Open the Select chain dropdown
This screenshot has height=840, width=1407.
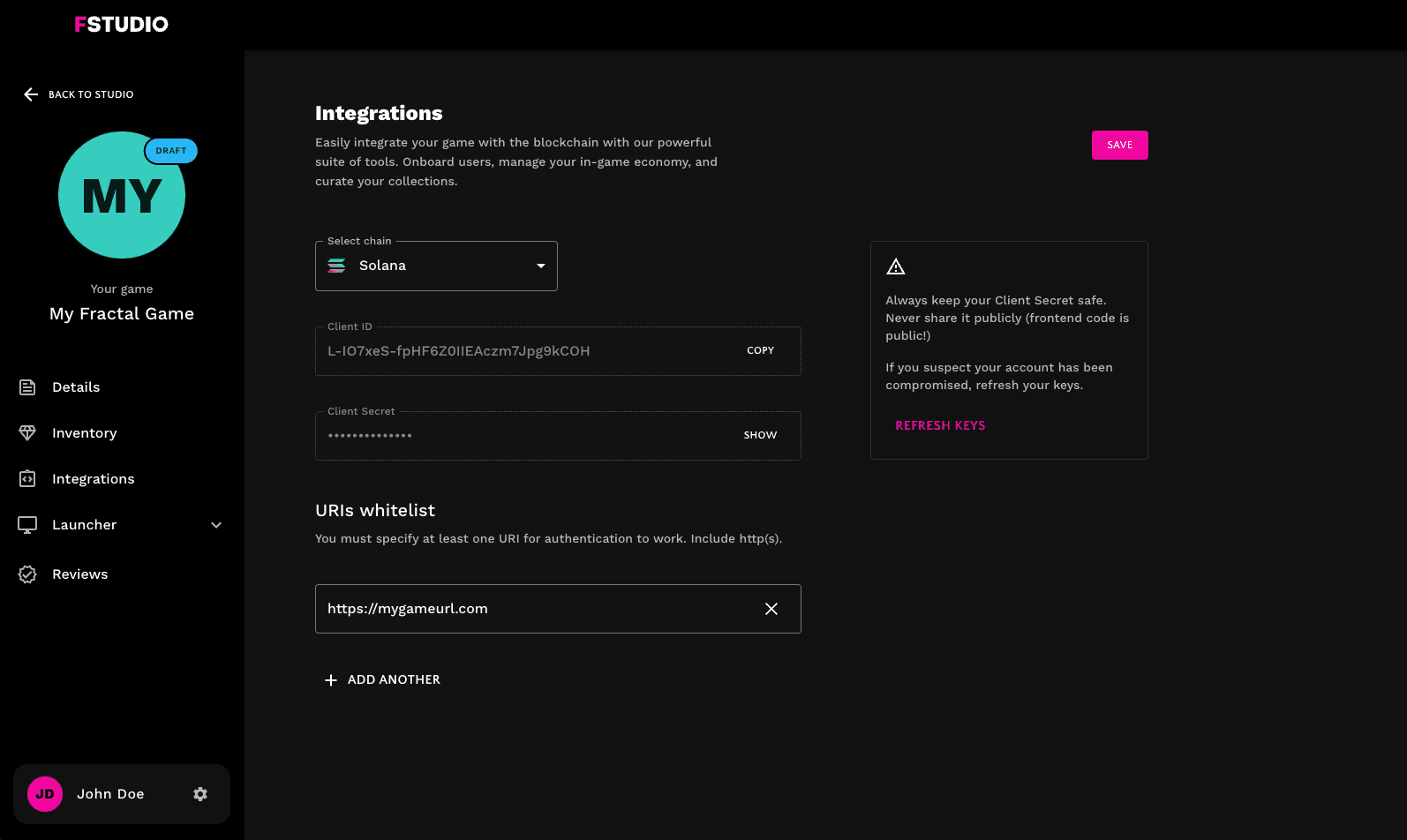click(x=436, y=266)
